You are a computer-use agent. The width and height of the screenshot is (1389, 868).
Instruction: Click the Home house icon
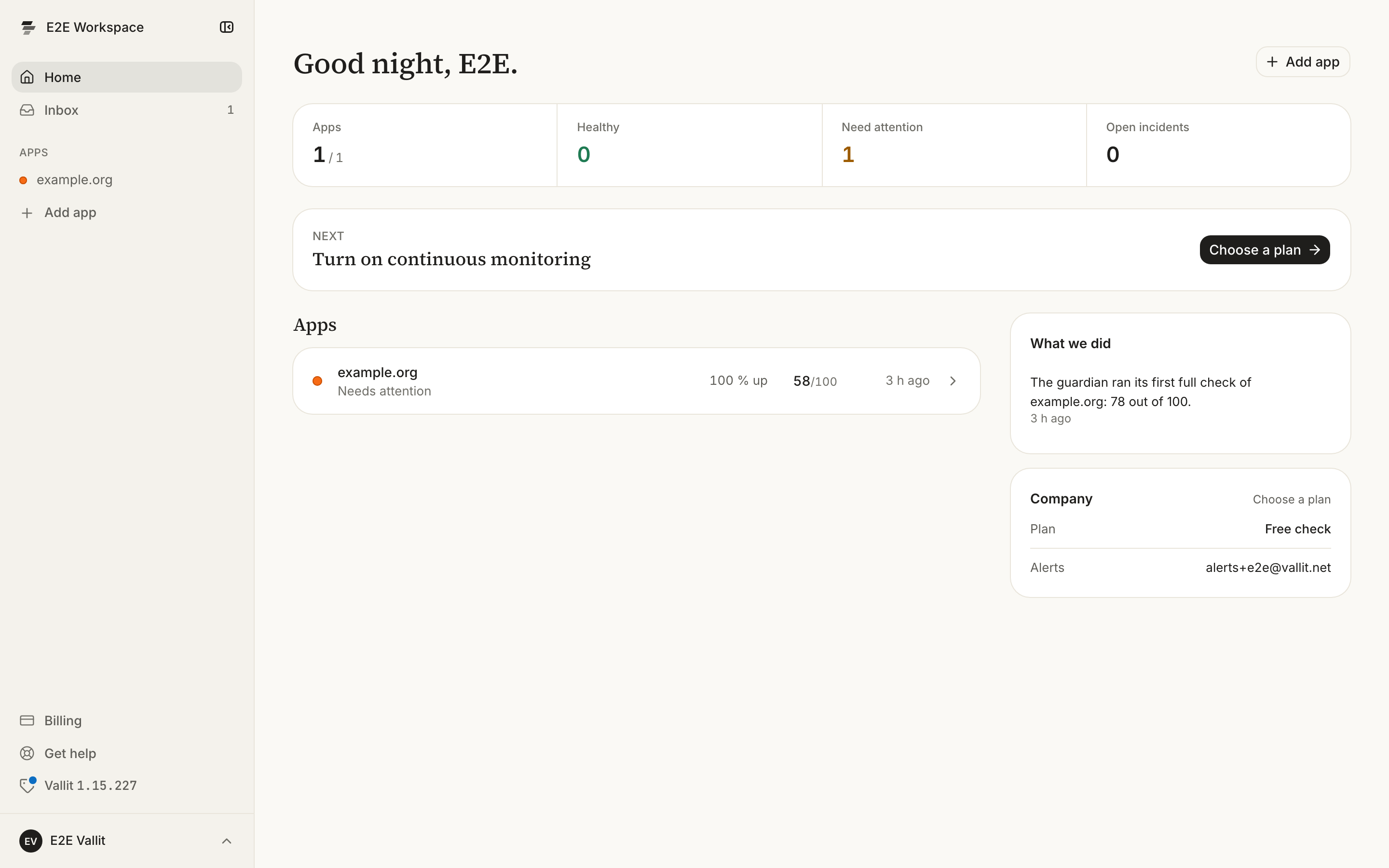click(x=27, y=77)
